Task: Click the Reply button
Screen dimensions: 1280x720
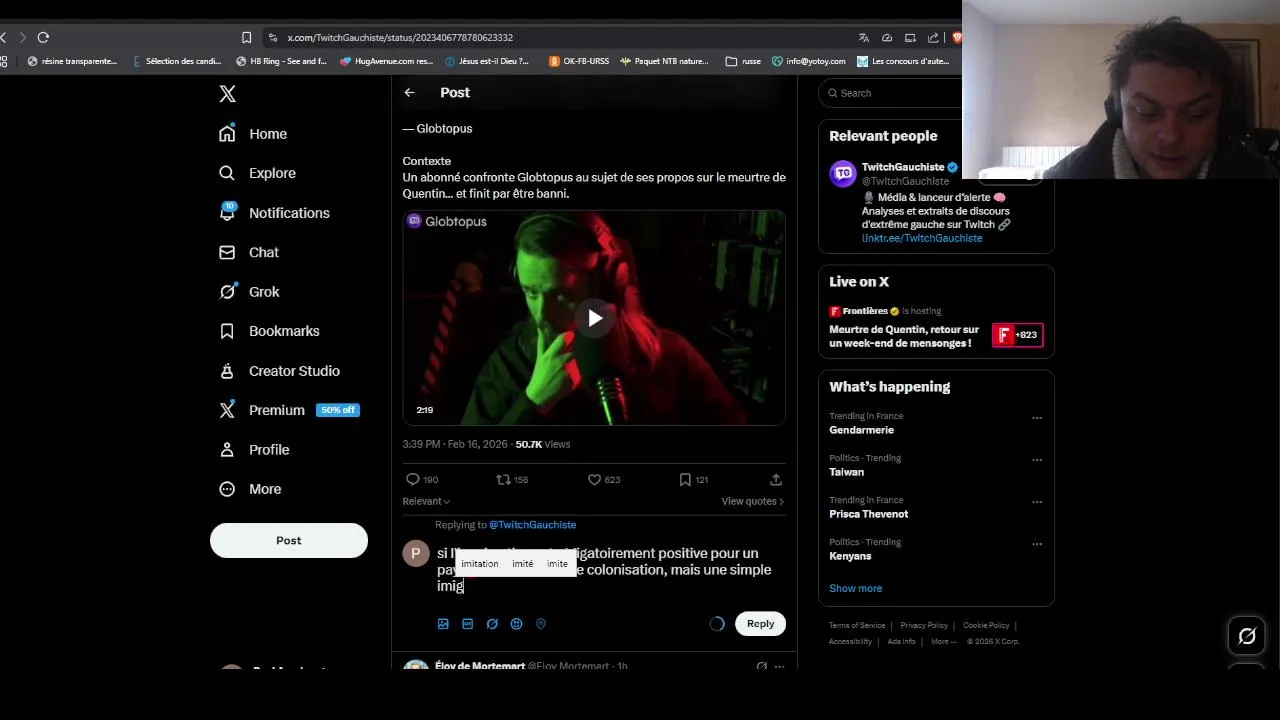Action: click(x=760, y=624)
